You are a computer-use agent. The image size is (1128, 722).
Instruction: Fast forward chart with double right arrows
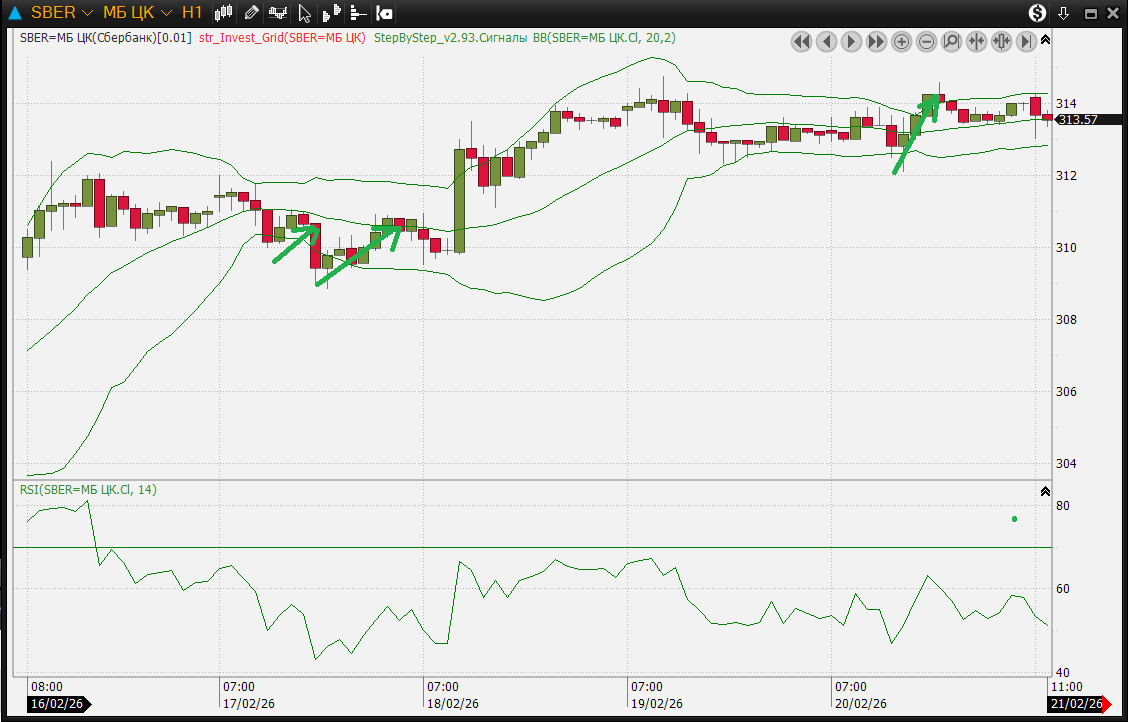click(876, 42)
